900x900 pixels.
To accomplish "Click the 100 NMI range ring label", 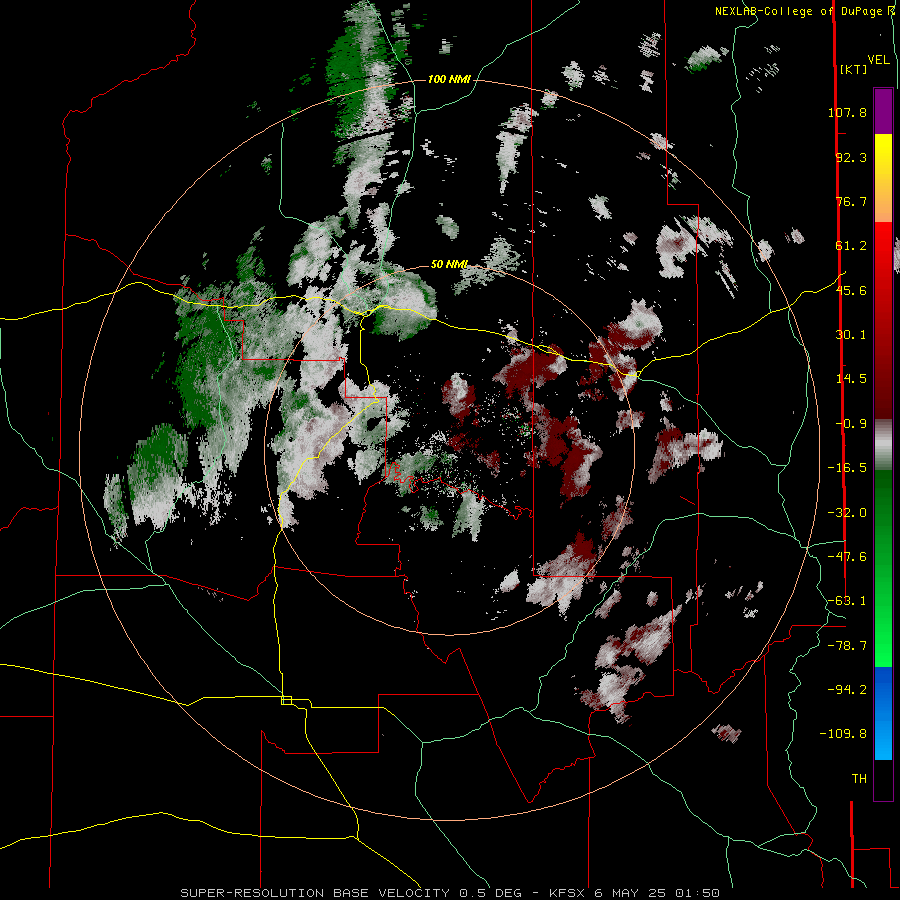I will pos(449,79).
